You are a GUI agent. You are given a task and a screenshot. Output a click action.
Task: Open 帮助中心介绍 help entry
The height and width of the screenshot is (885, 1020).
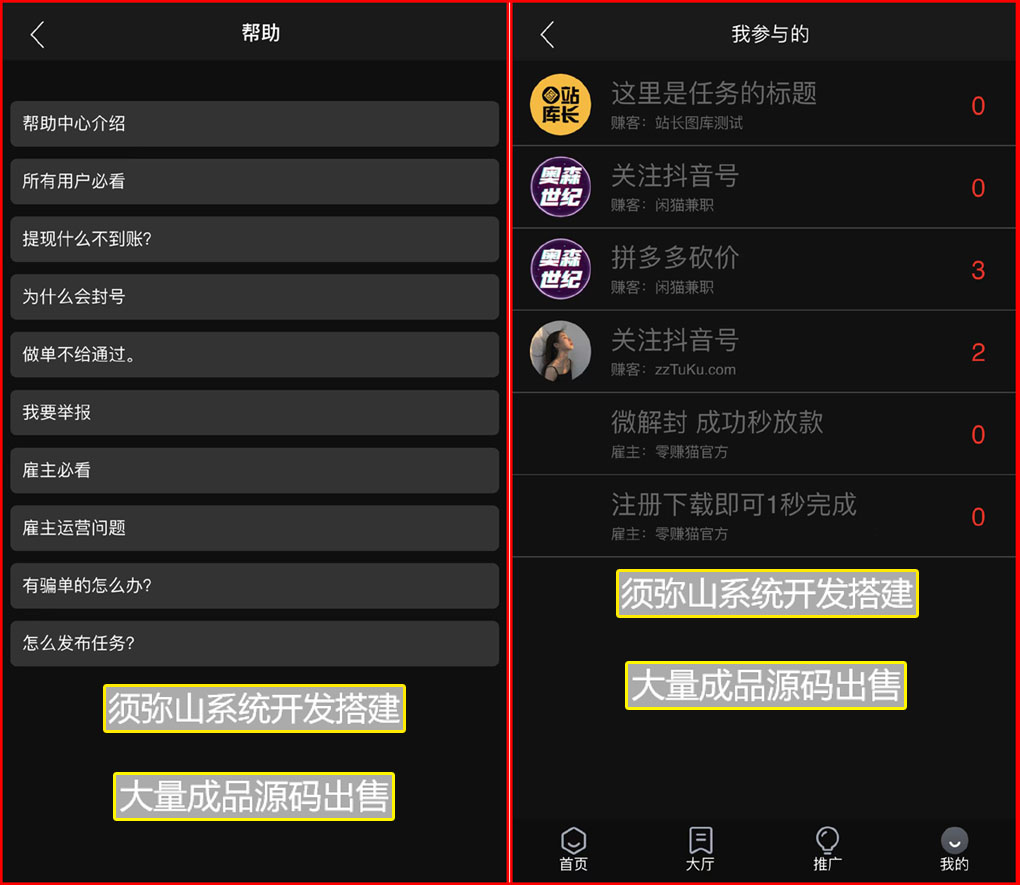254,124
